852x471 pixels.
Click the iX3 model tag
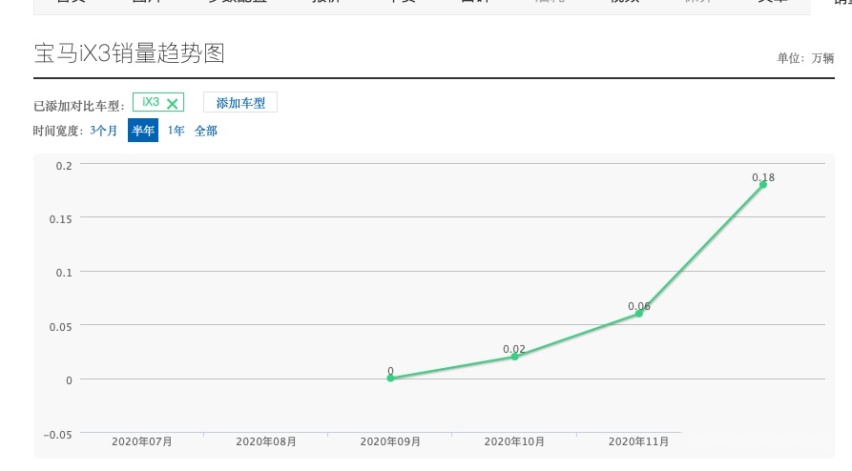point(158,102)
